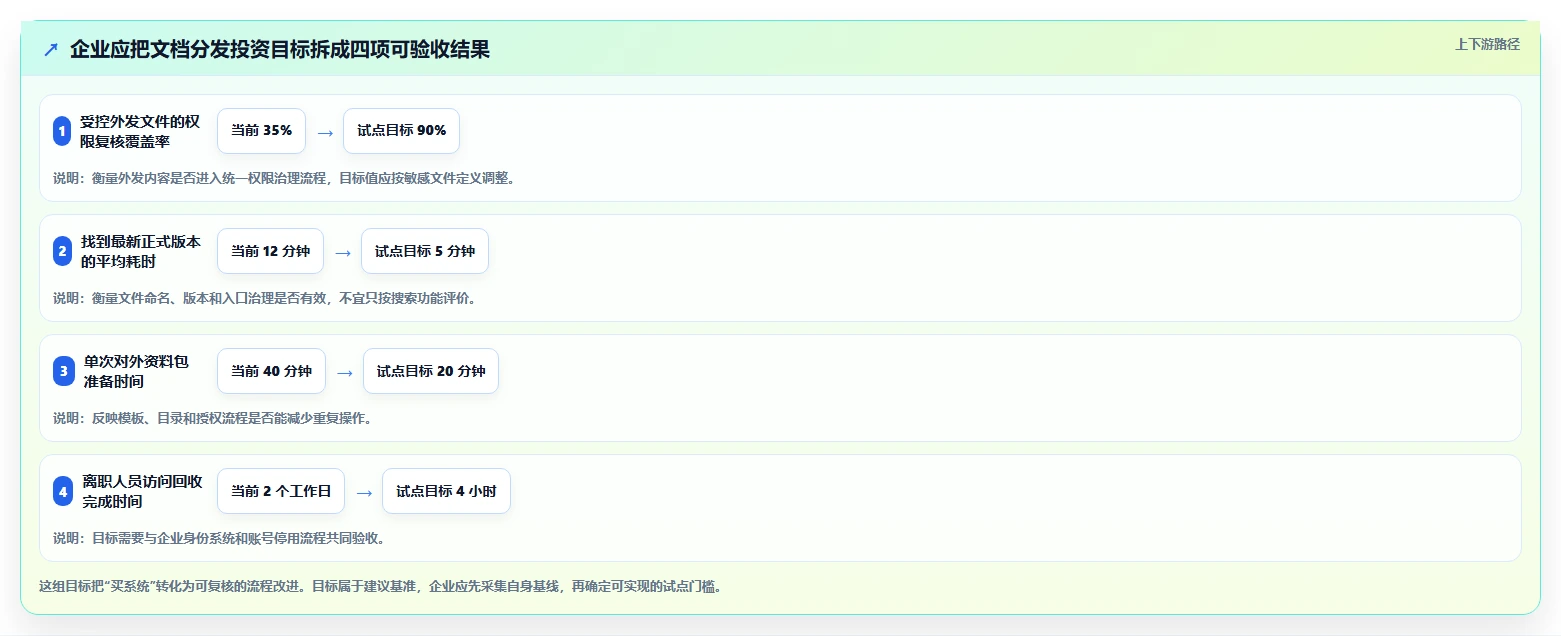Click the arrow between 当前 2 个工作日 and 试点目标 4 小时
The height and width of the screenshot is (636, 1561).
364,492
